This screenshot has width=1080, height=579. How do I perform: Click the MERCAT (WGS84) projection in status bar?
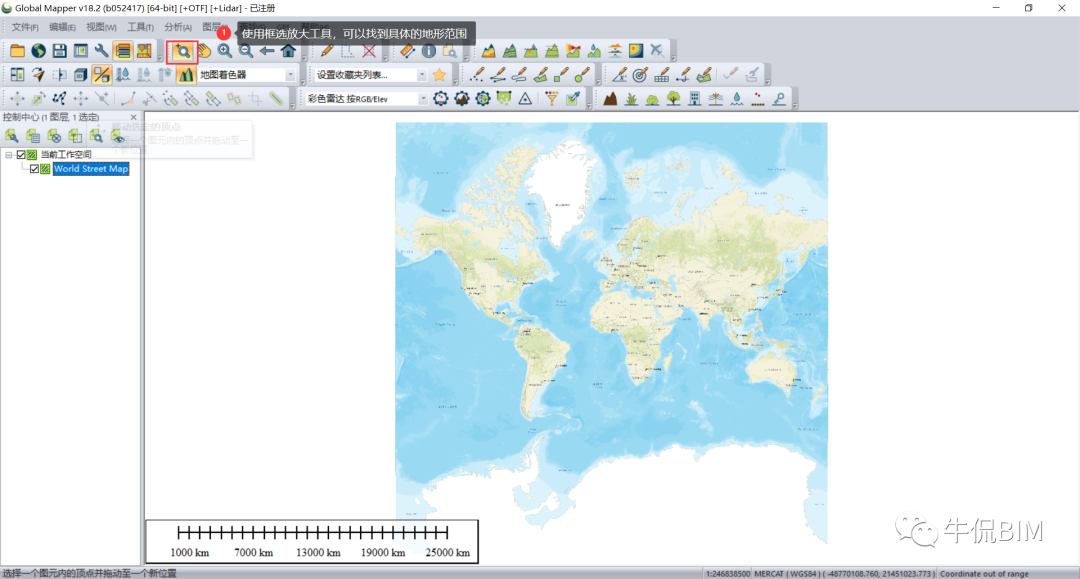tap(786, 573)
